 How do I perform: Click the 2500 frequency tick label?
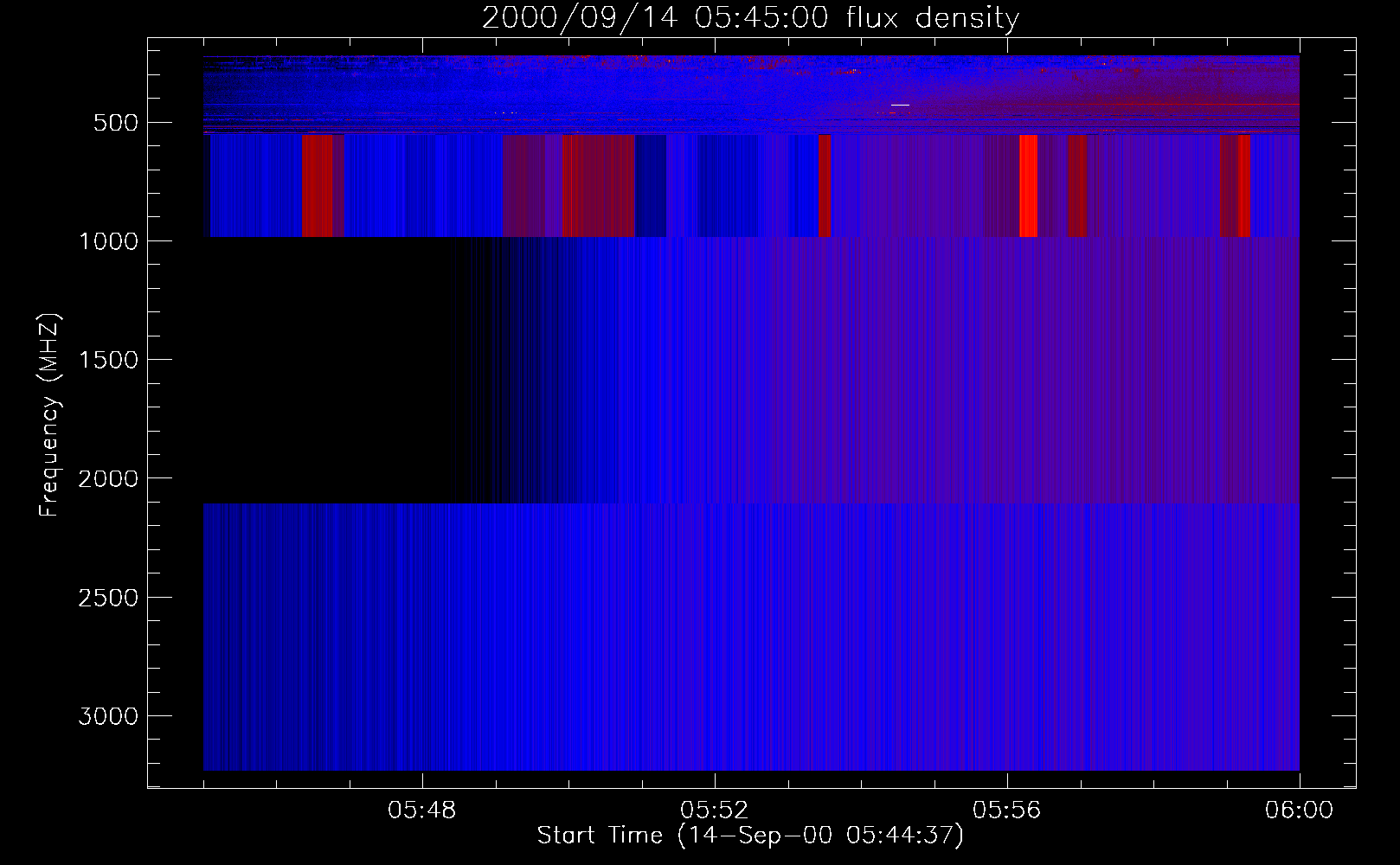pyautogui.click(x=108, y=598)
